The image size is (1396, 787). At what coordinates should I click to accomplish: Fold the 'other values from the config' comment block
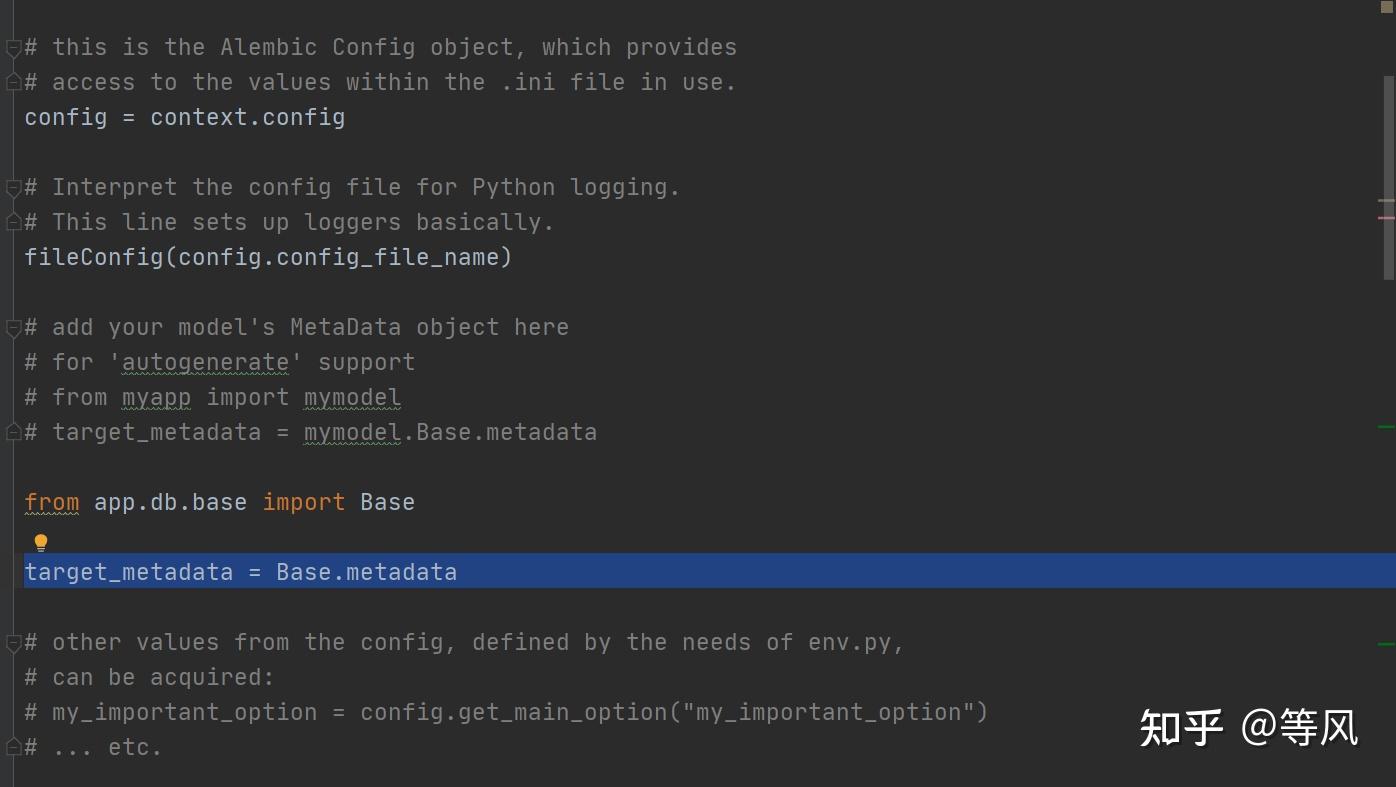coord(13,642)
